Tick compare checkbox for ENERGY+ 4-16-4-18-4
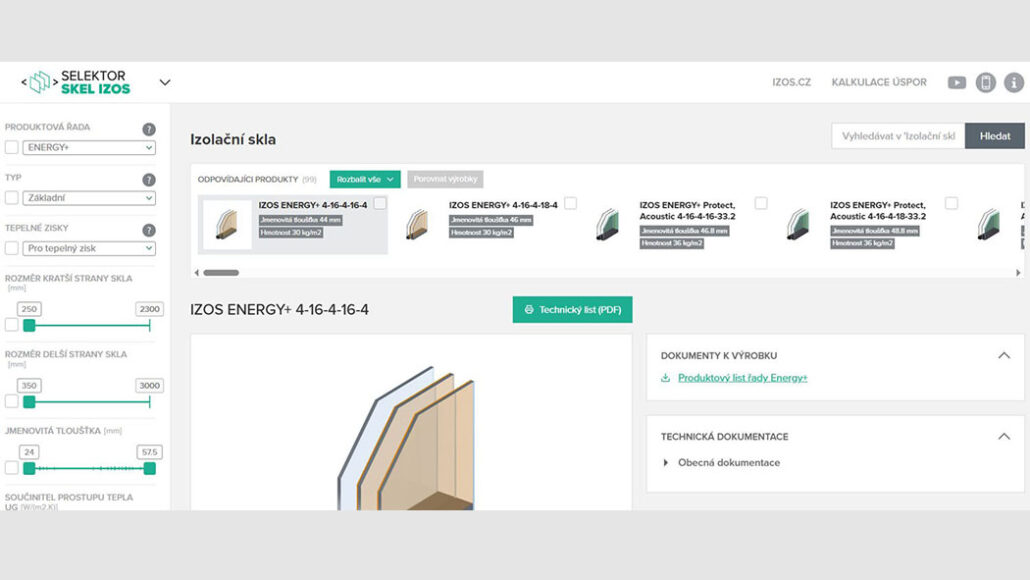Image resolution: width=1030 pixels, height=580 pixels. 570,204
